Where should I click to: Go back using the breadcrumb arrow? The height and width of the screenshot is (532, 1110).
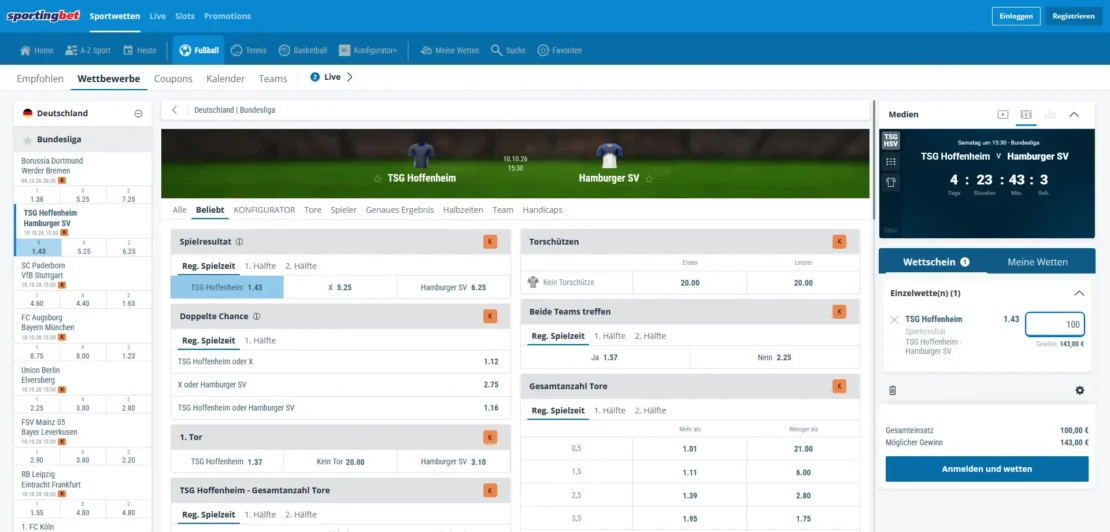[175, 110]
